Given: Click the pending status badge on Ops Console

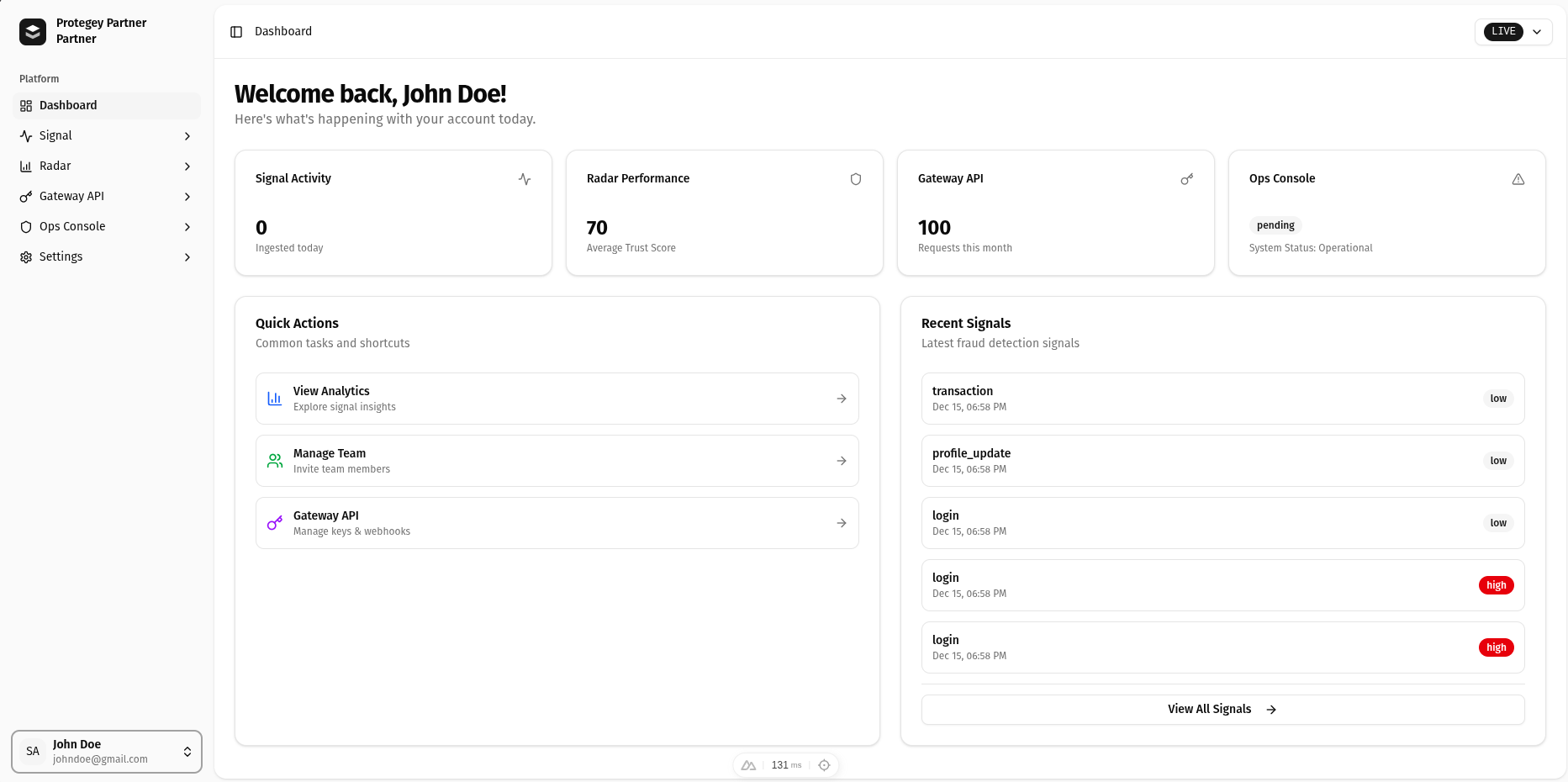Looking at the screenshot, I should click(1275, 225).
